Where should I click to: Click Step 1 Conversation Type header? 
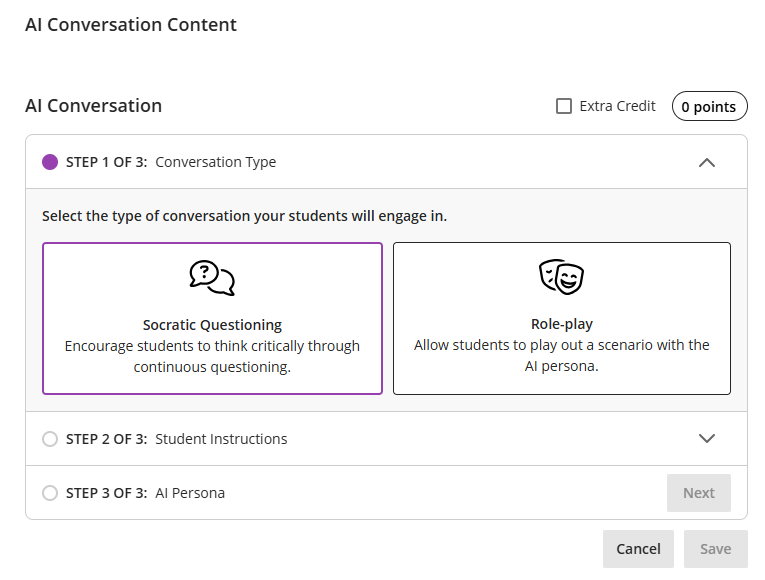[215, 162]
